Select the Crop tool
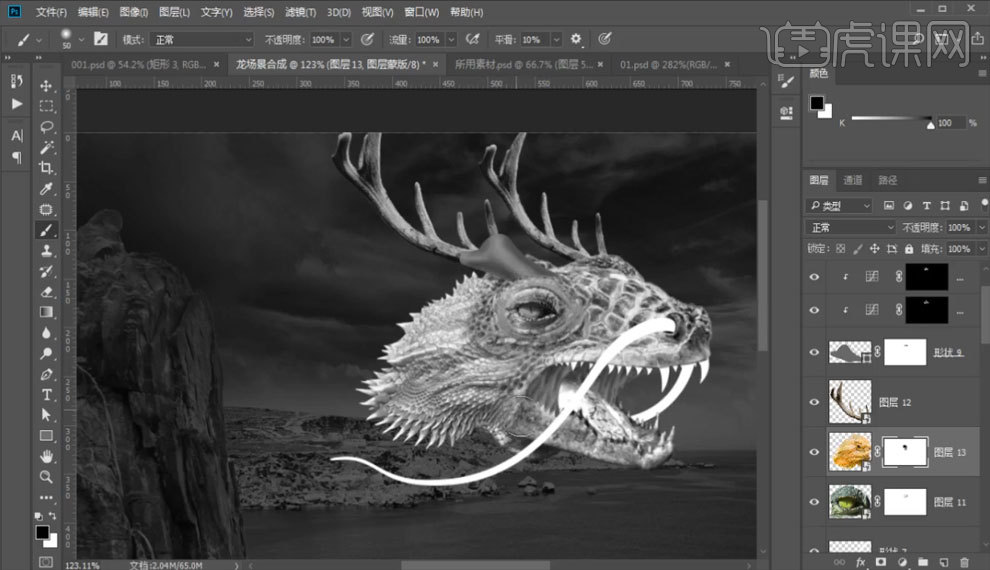 (46, 168)
